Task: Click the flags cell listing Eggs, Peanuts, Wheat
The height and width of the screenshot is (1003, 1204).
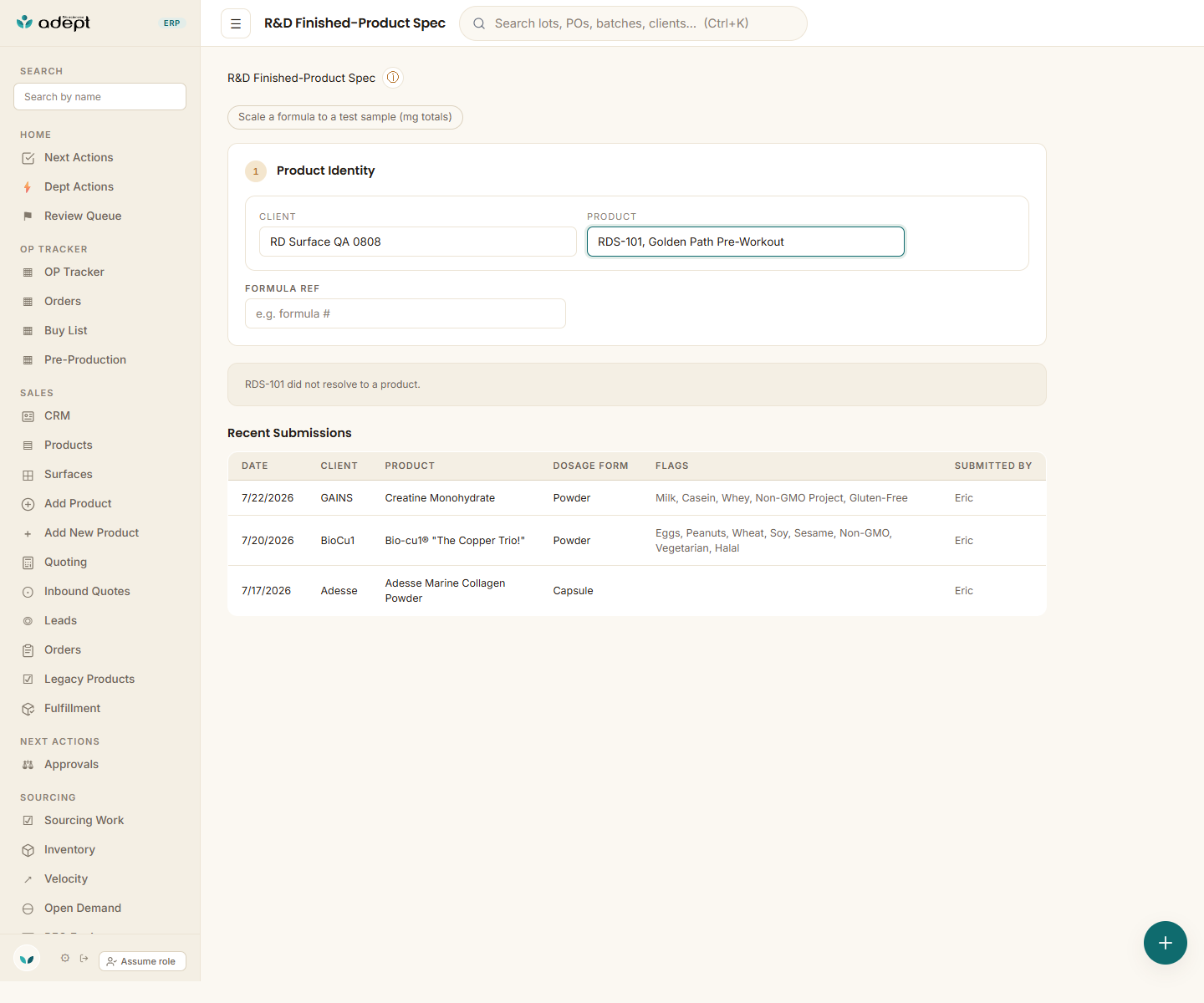Action: coord(774,541)
